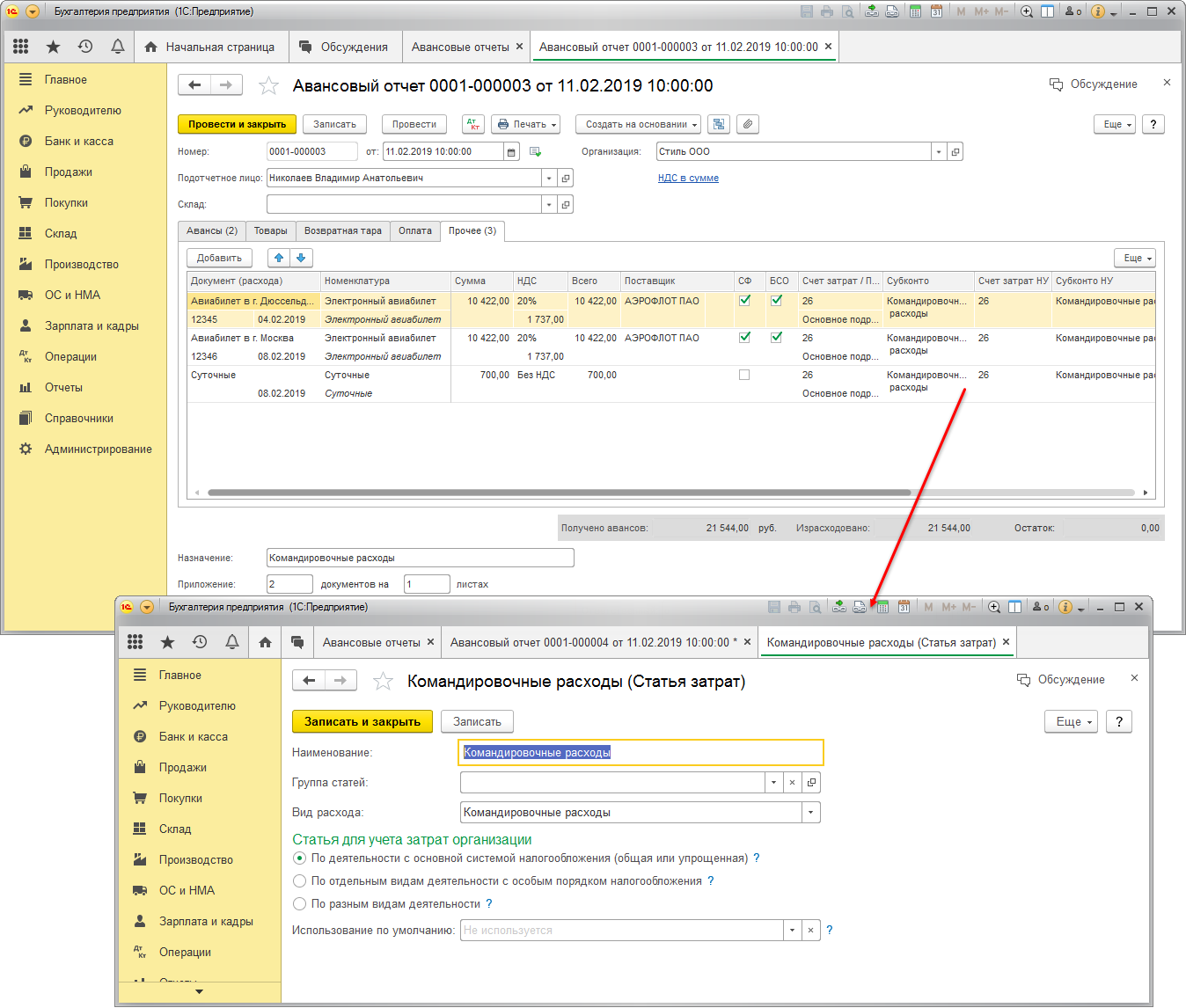The image size is (1186, 1008).
Task: Click document structure icon next to Создать на основании
Action: [719, 124]
